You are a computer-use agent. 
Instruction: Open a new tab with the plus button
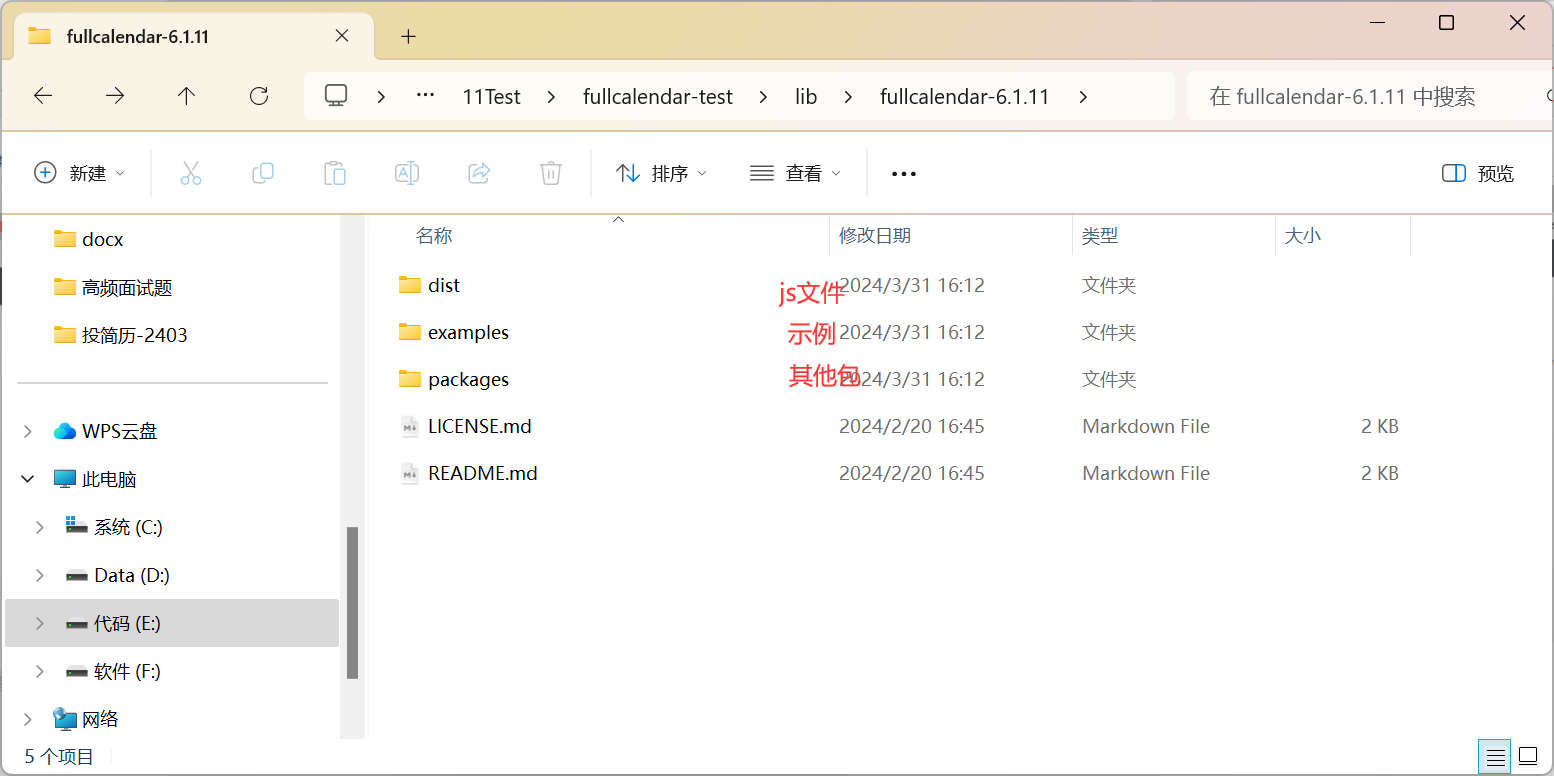[x=408, y=36]
